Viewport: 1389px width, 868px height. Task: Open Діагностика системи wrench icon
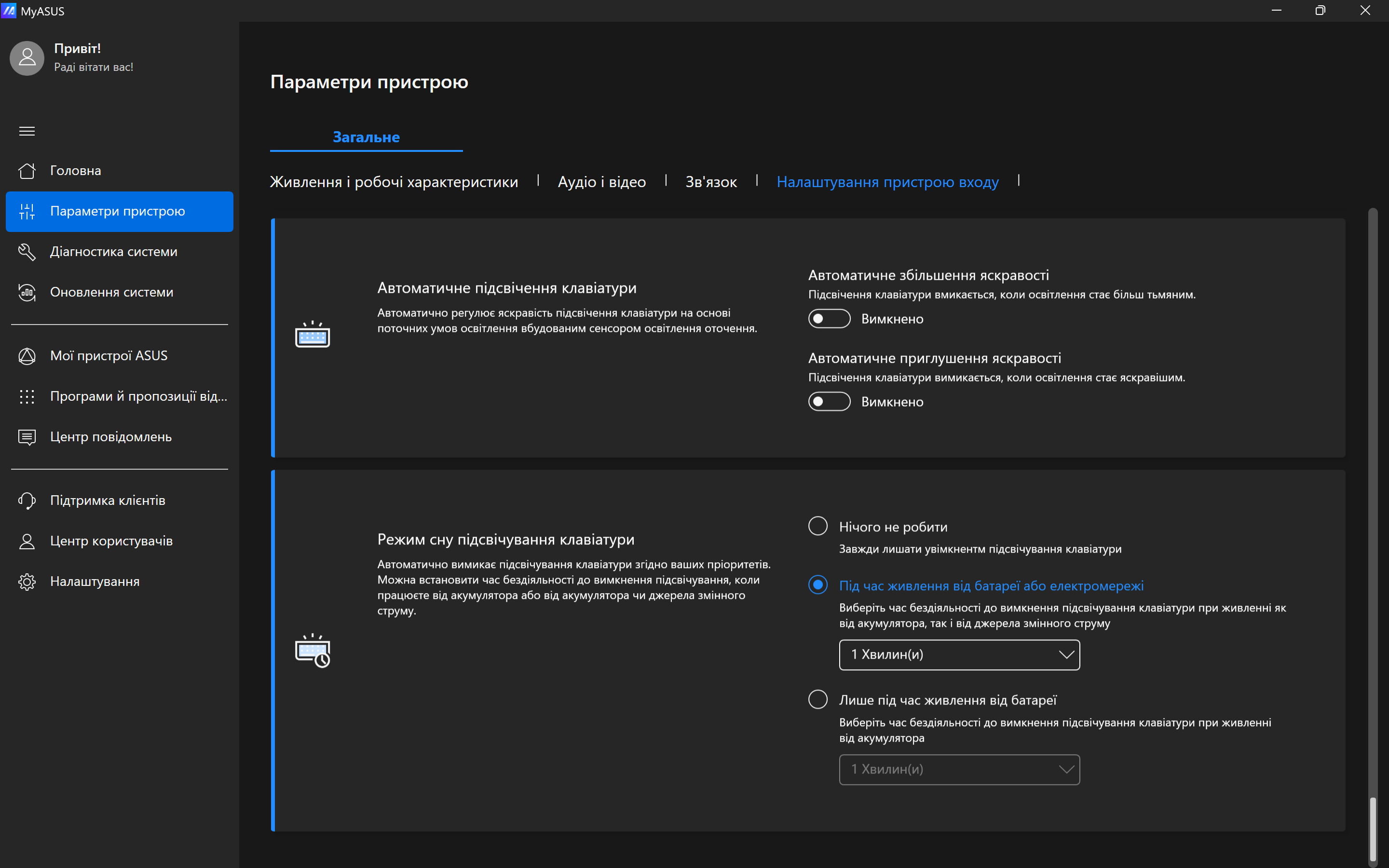(x=27, y=251)
